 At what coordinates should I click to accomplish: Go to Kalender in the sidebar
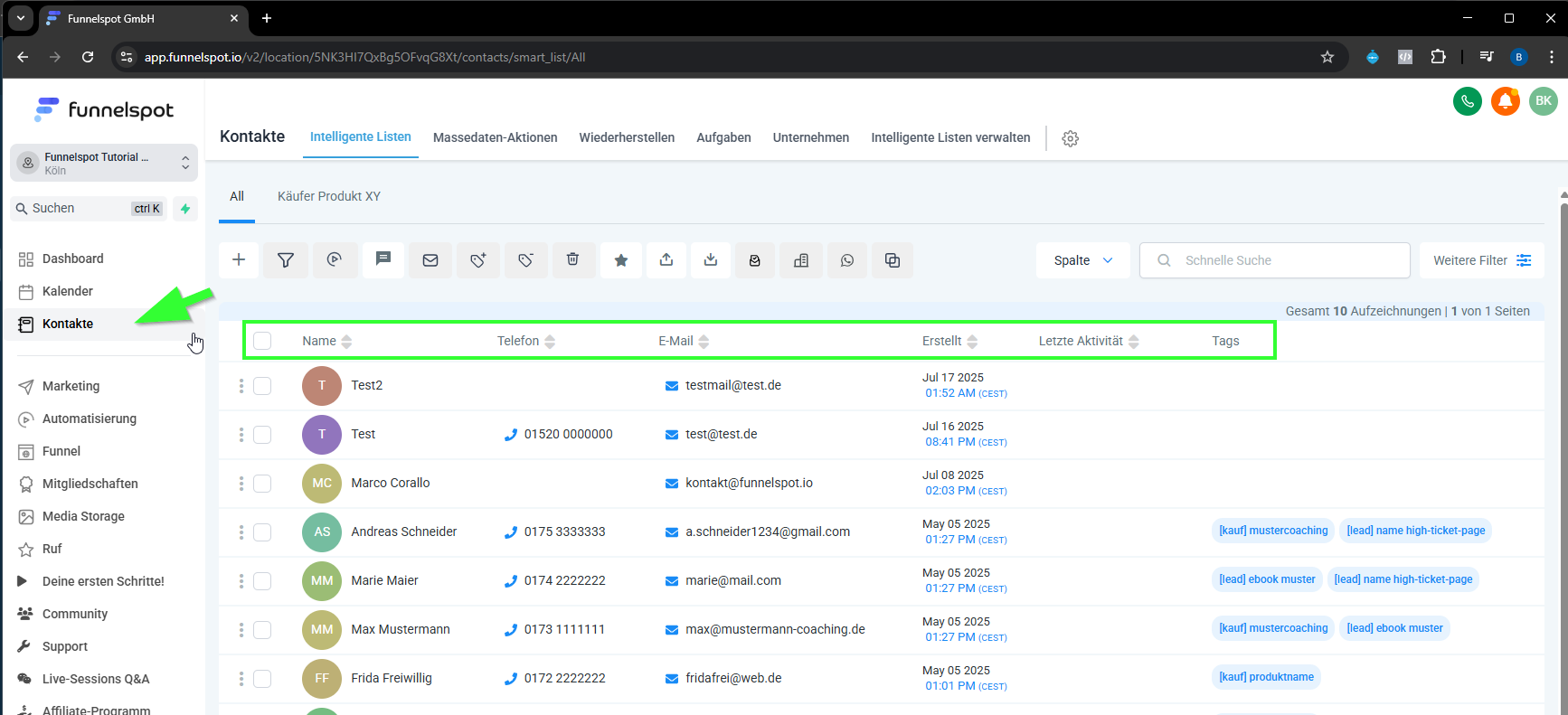(68, 291)
